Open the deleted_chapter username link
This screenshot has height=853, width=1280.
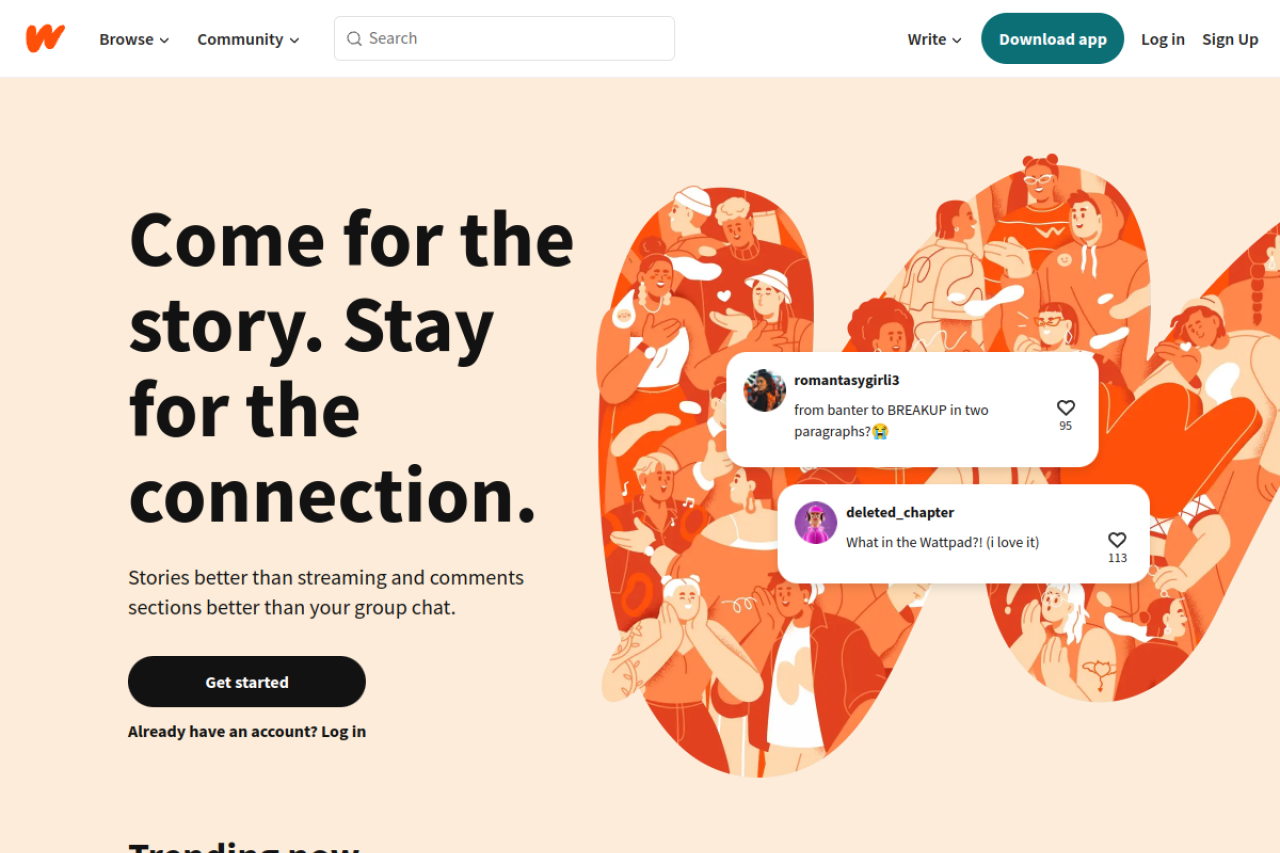pyautogui.click(x=900, y=512)
